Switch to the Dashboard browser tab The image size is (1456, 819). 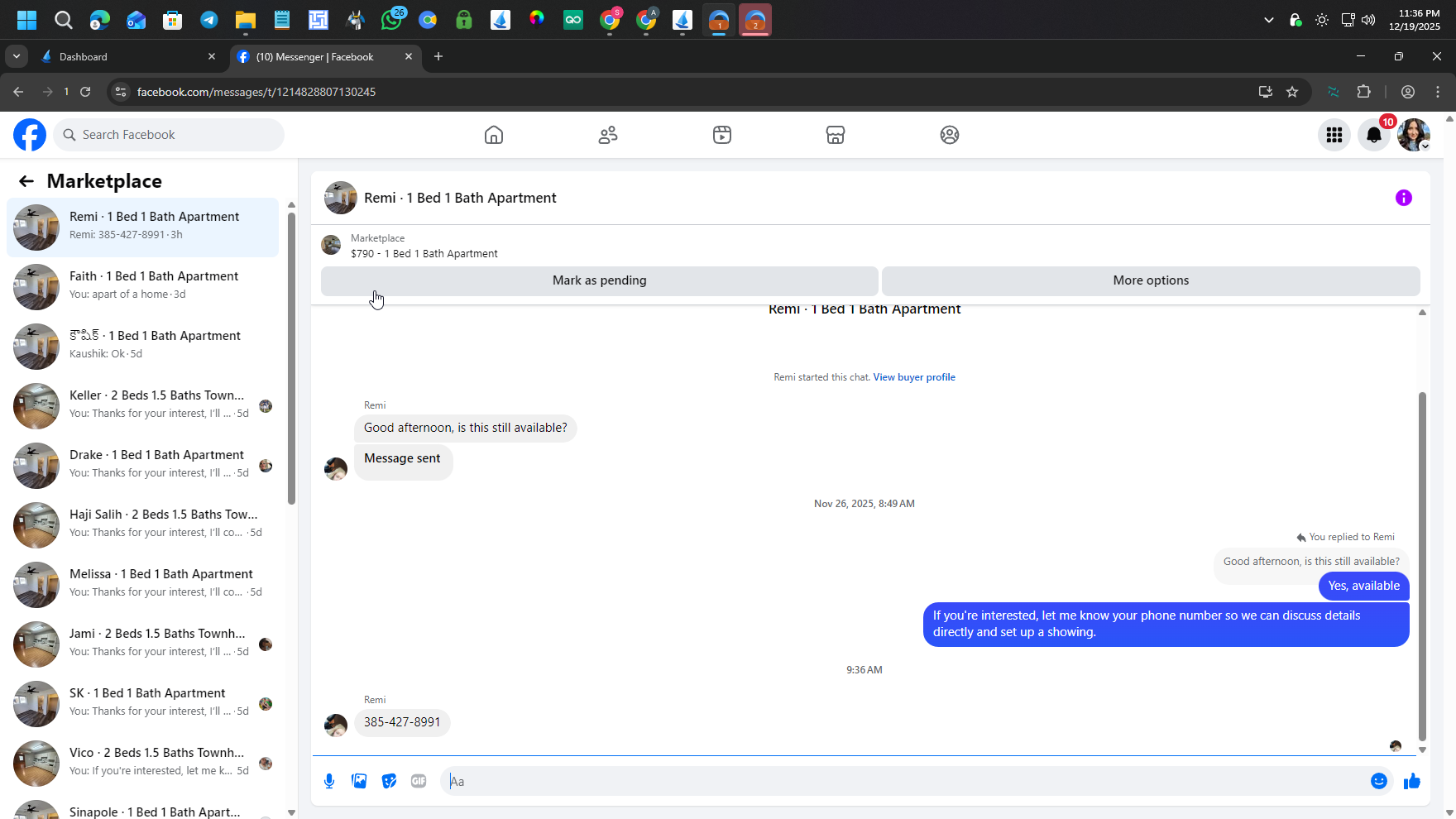pos(128,57)
